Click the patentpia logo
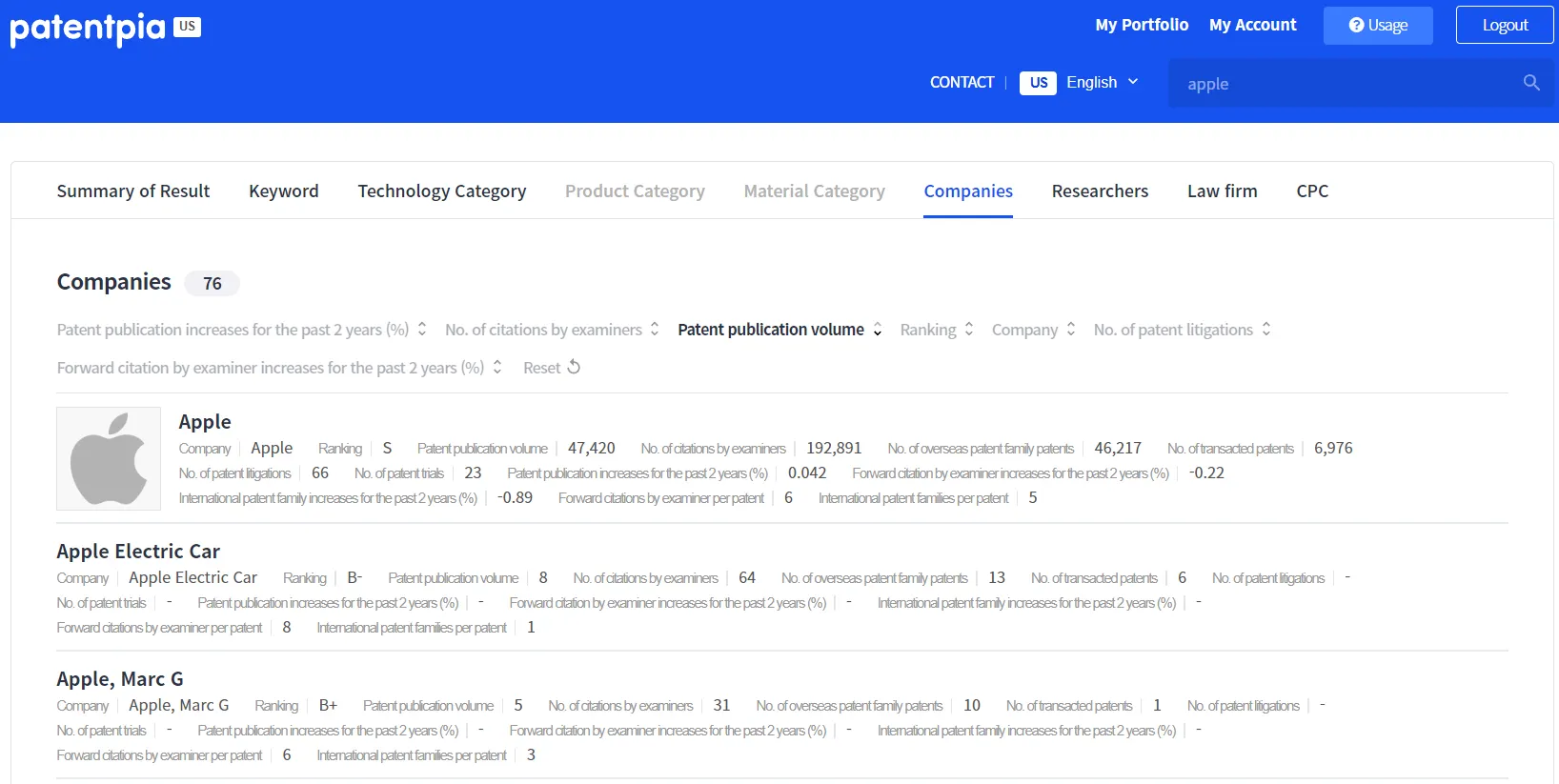 pyautogui.click(x=88, y=29)
